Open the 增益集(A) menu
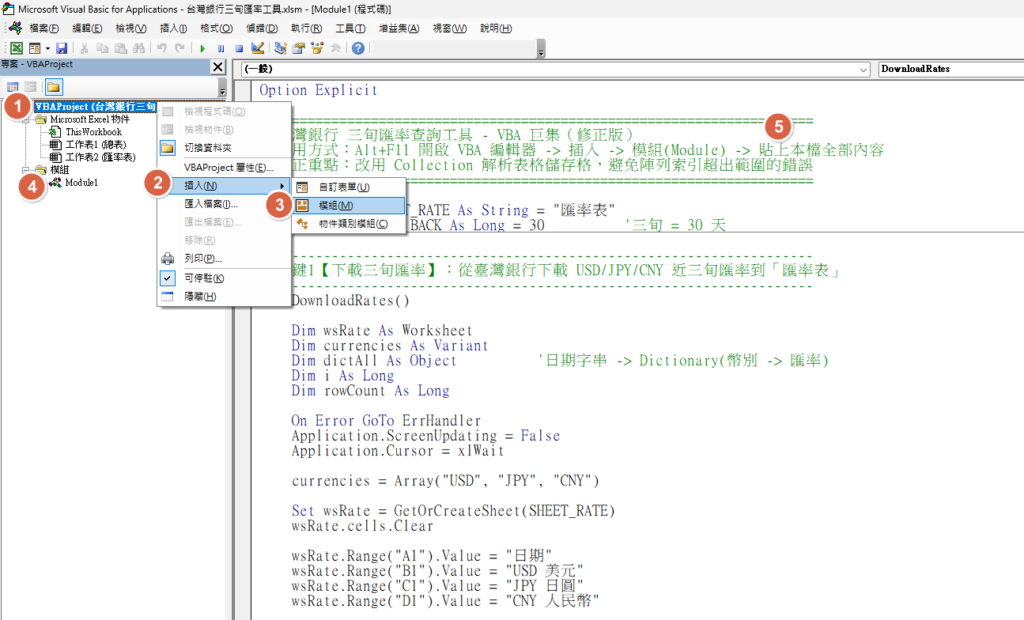Image resolution: width=1024 pixels, height=620 pixels. (x=399, y=29)
